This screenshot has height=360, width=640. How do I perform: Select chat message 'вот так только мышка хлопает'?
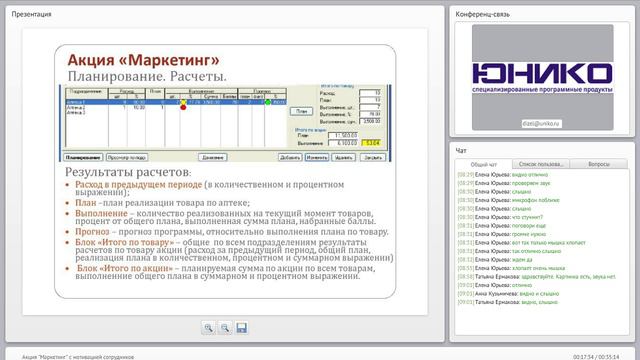549,243
